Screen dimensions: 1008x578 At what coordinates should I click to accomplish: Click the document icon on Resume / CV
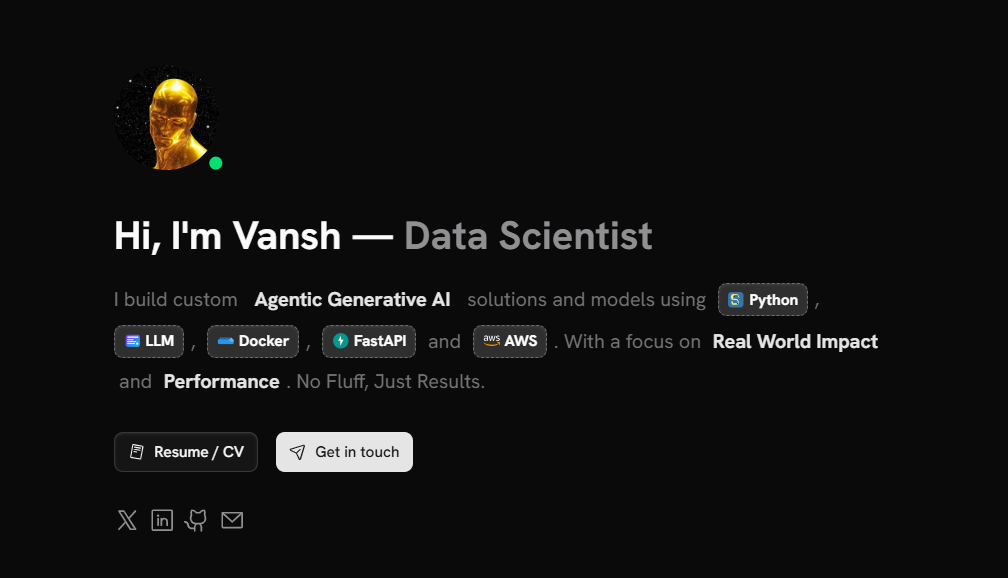point(136,452)
